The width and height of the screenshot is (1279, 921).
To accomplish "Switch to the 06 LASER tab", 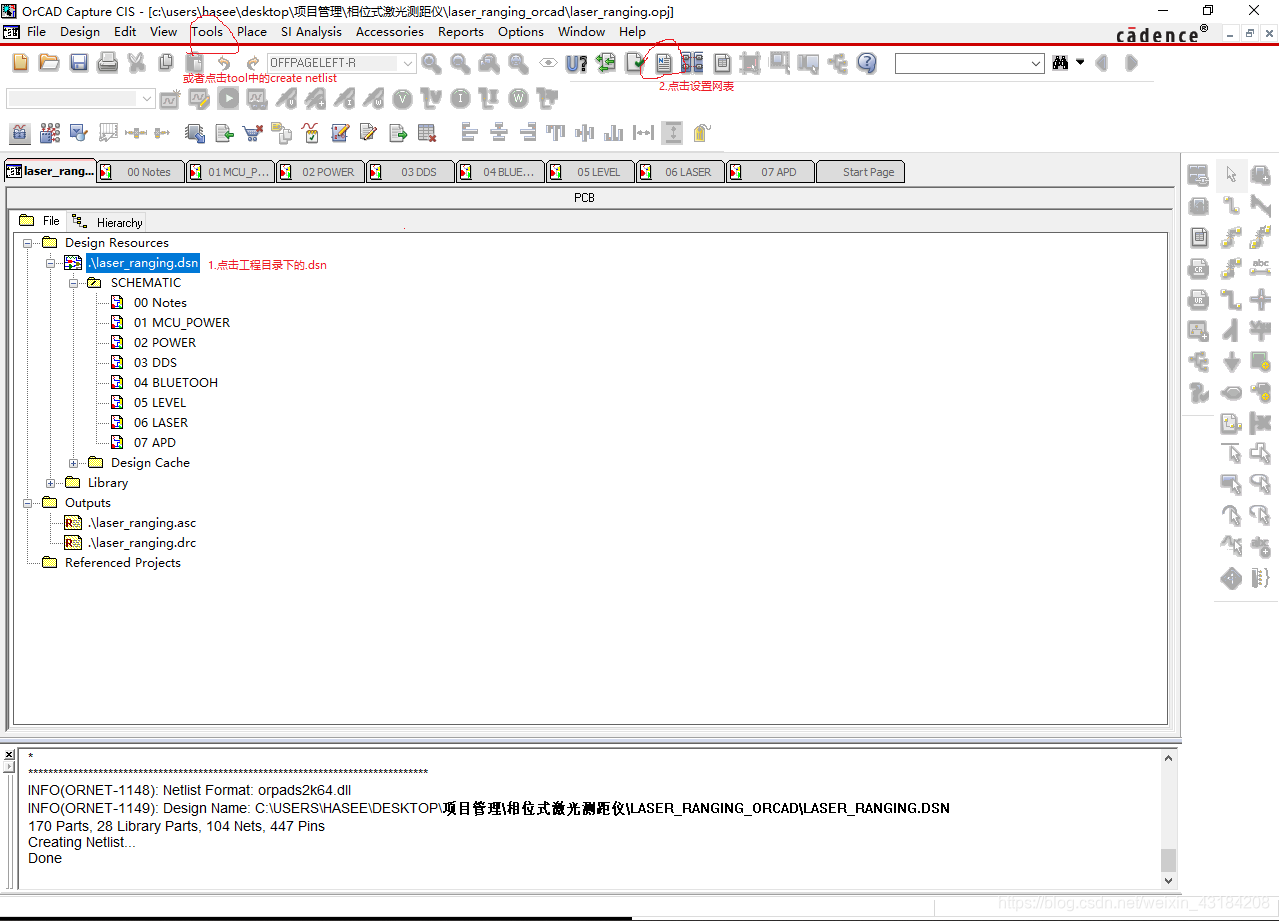I will click(680, 171).
